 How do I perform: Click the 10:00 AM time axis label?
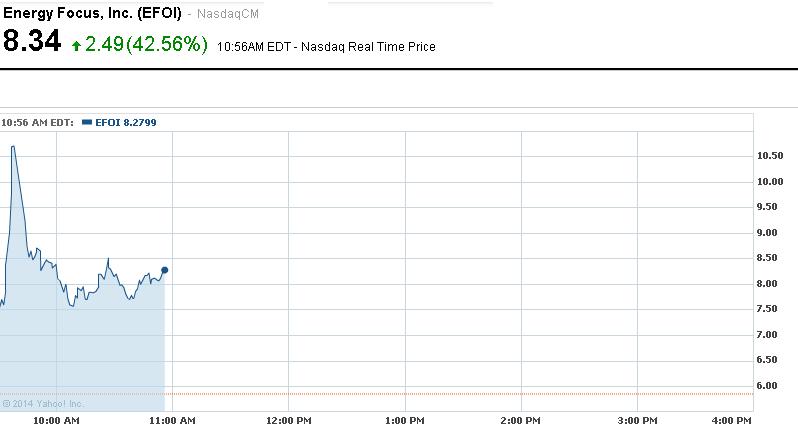tap(56, 420)
